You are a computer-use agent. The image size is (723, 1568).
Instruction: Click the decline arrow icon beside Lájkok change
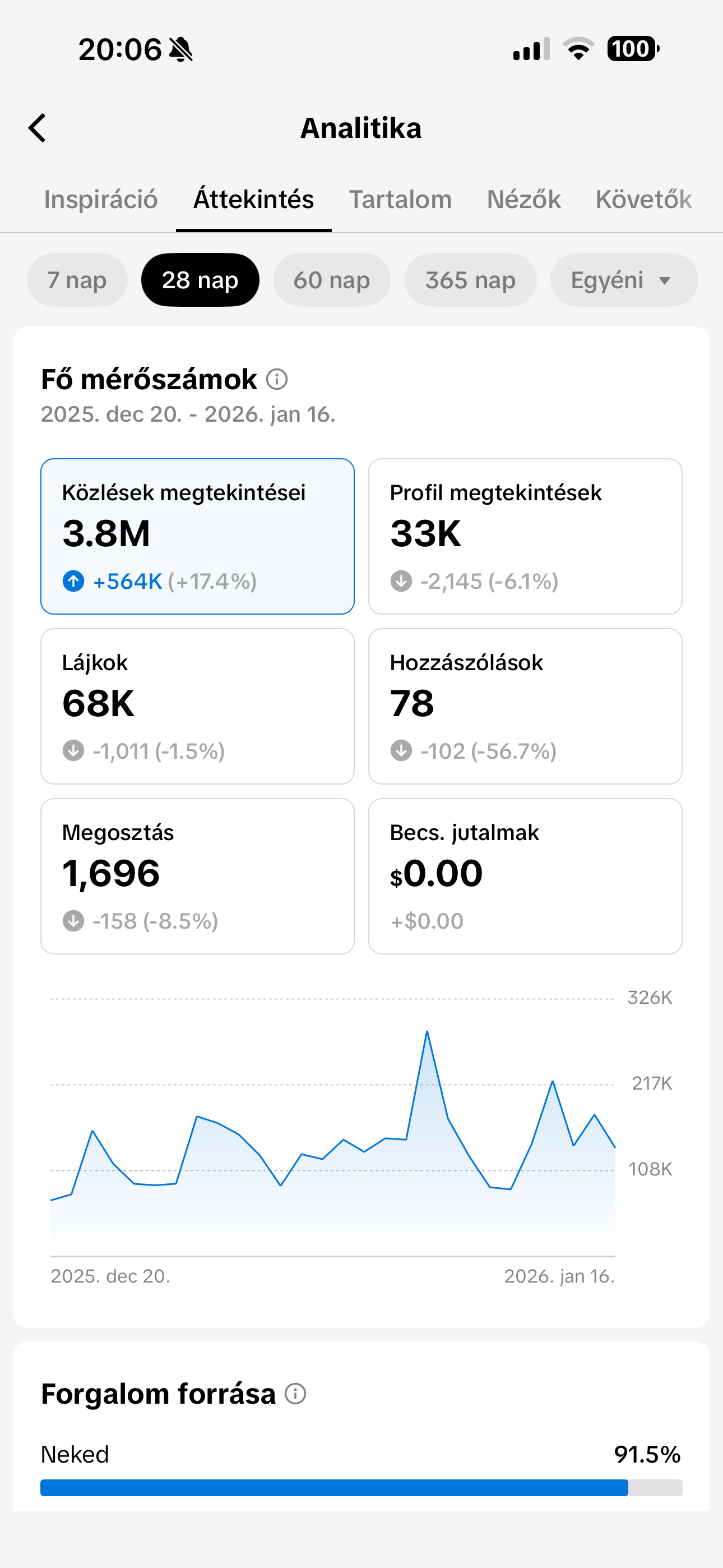click(x=72, y=750)
